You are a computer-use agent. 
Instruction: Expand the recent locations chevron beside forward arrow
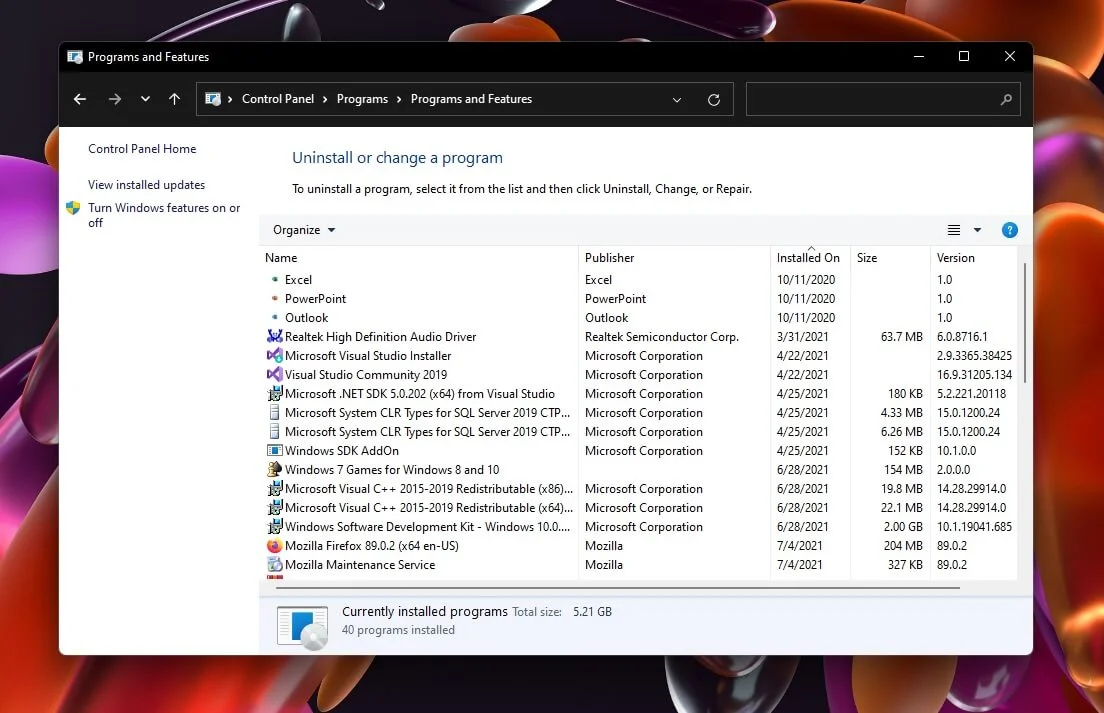(144, 99)
